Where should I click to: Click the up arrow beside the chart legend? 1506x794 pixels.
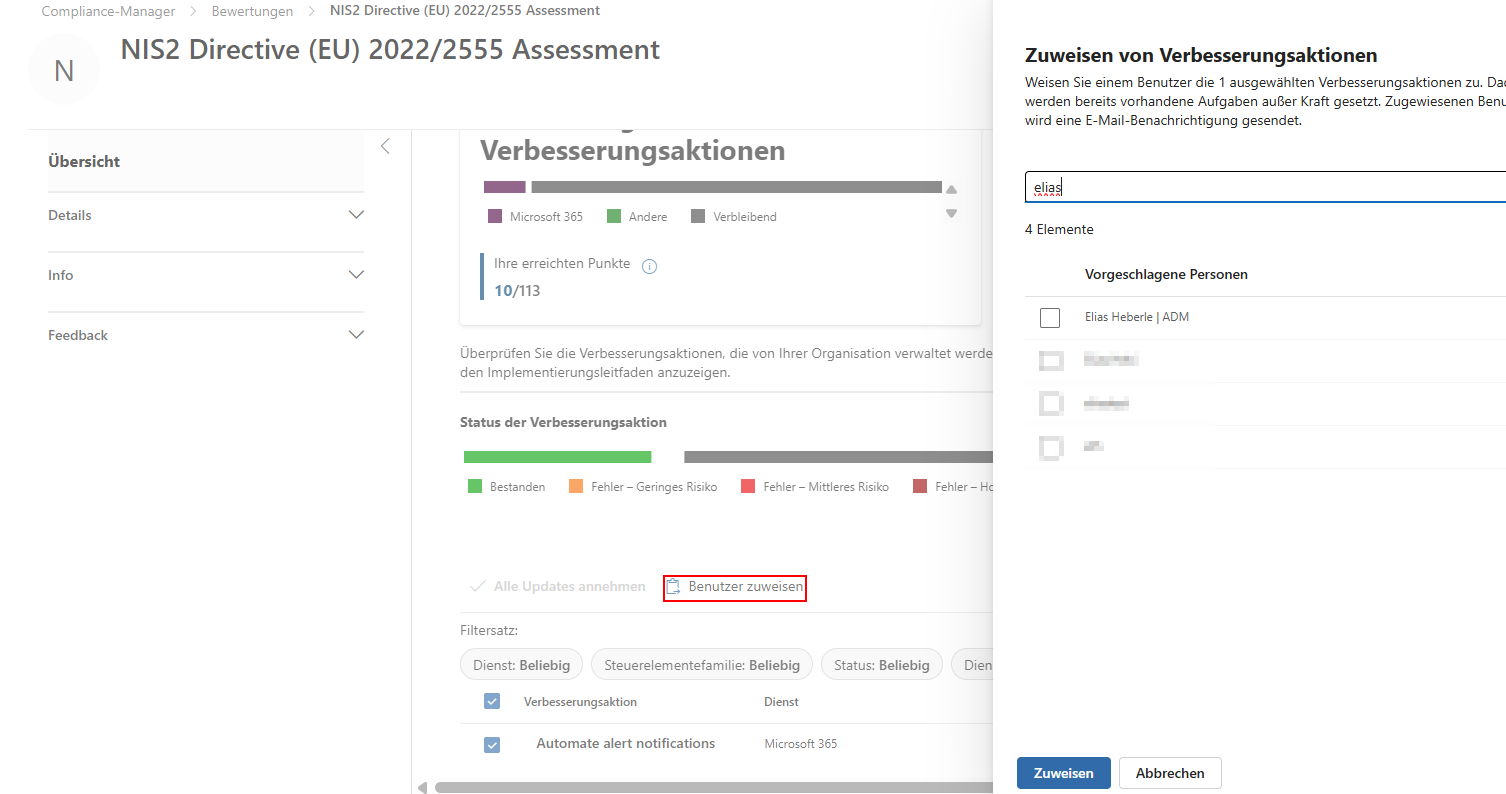coord(951,188)
